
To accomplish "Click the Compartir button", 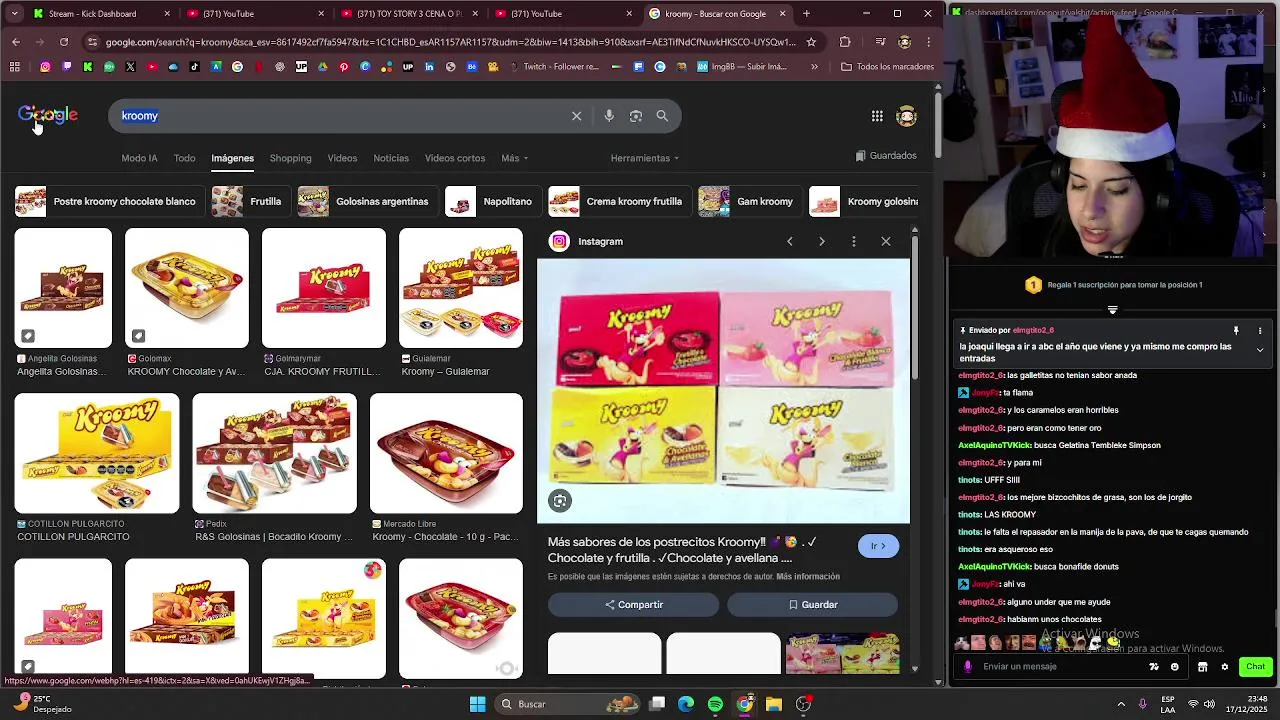I will [x=633, y=604].
